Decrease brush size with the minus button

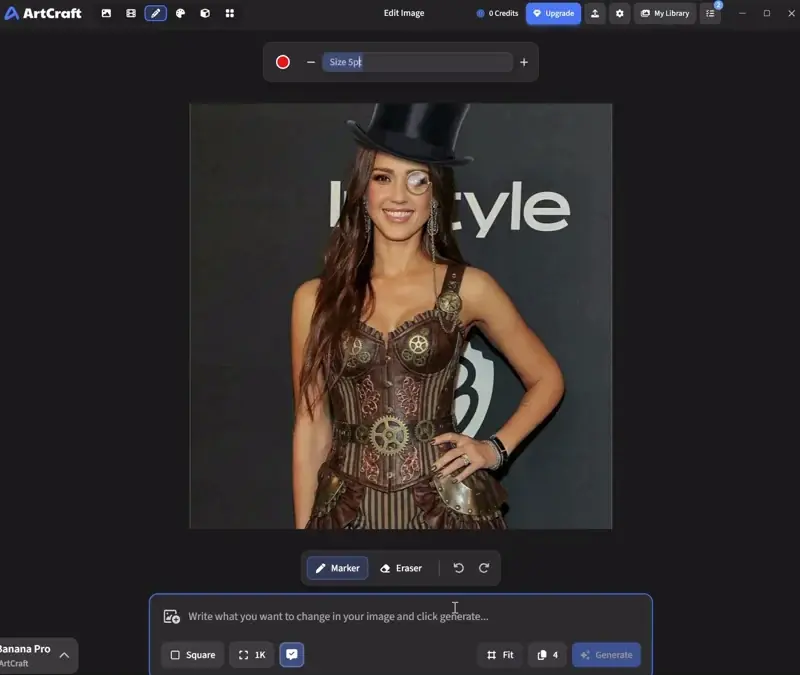tap(311, 62)
